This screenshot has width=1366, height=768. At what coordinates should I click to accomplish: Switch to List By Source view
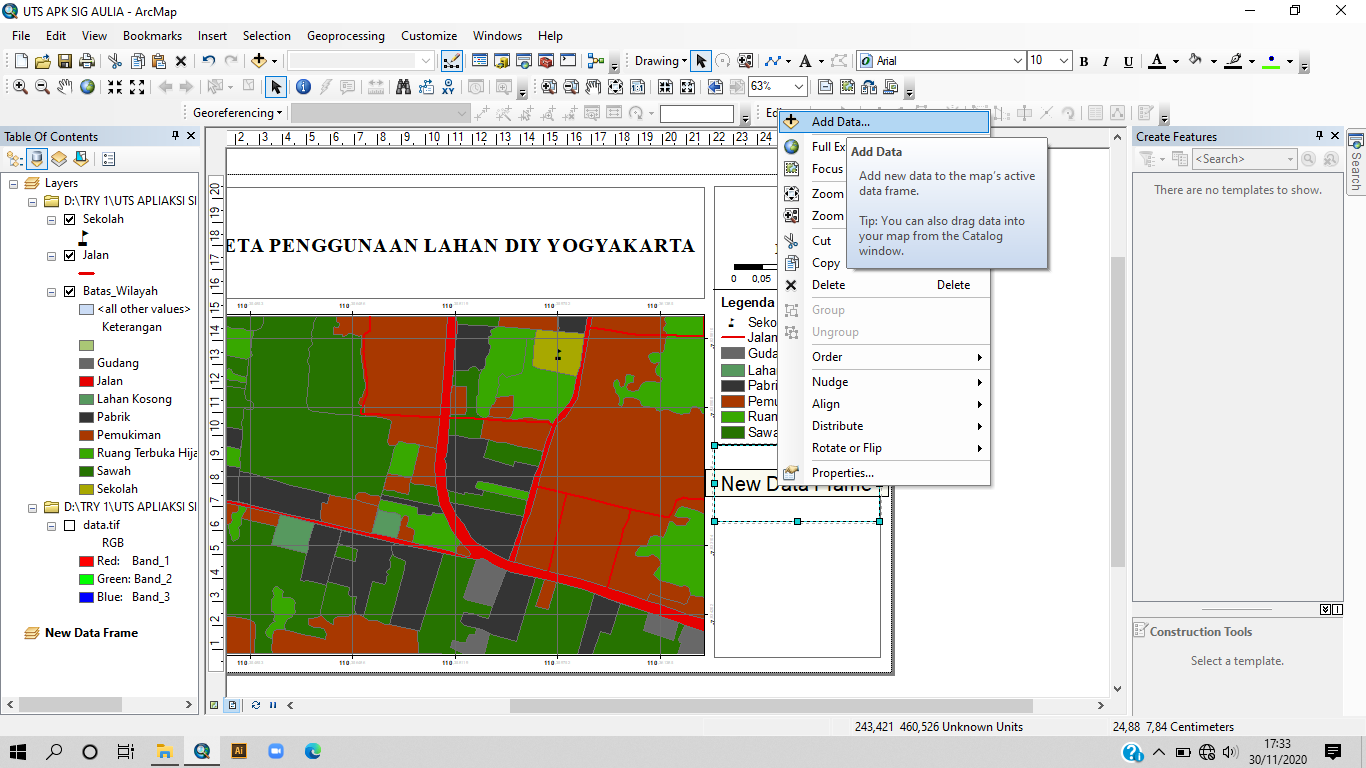[37, 159]
